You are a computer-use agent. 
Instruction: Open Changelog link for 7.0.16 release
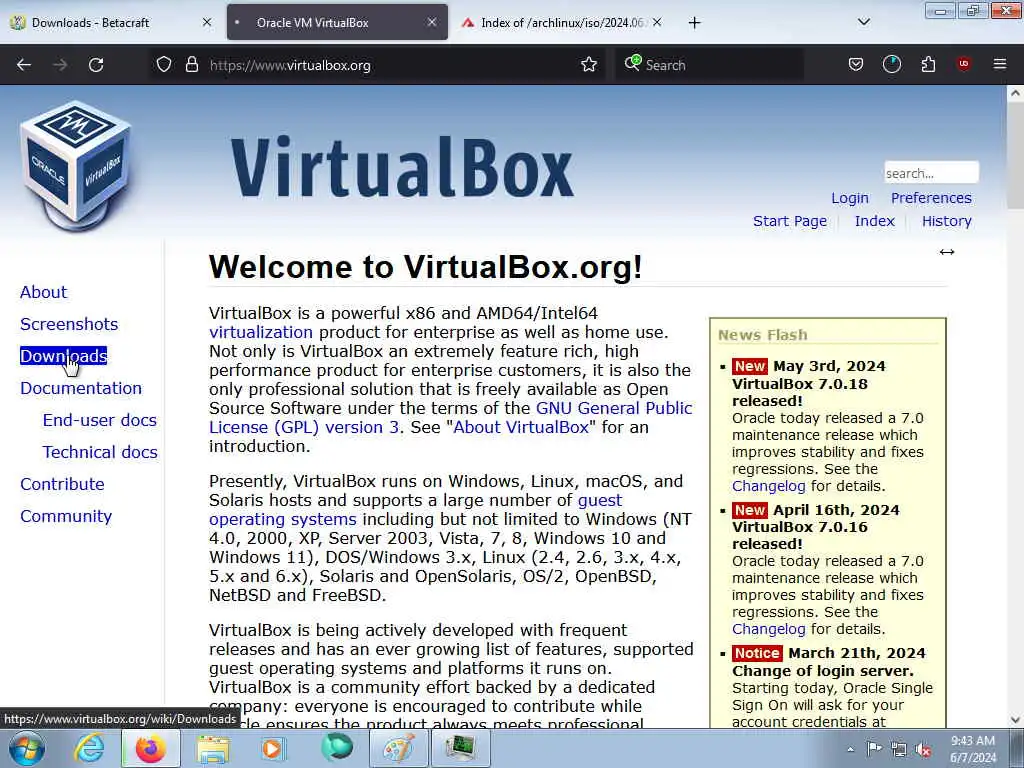(769, 629)
